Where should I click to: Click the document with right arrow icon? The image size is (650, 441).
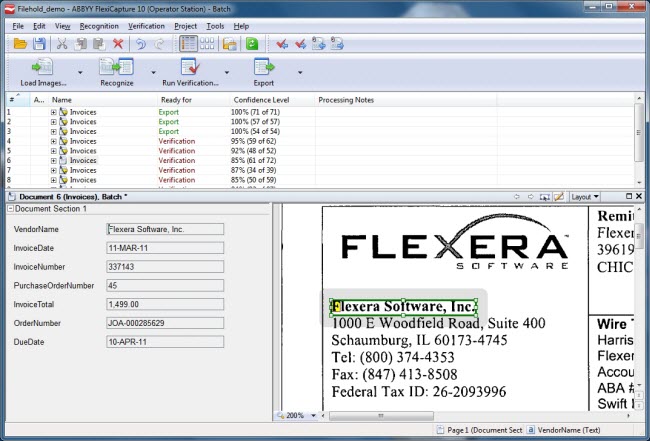pyautogui.click(x=337, y=44)
